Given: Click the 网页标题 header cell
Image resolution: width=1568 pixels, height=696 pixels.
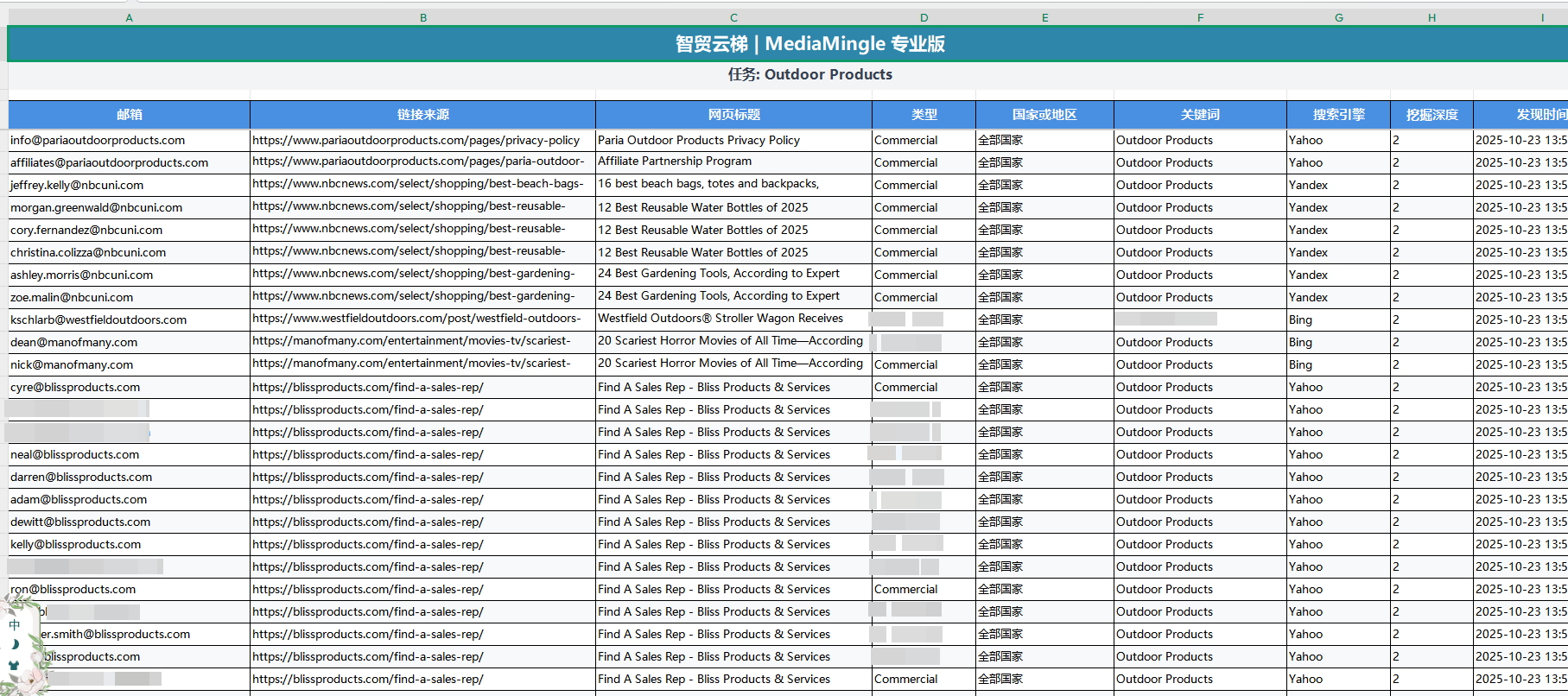Looking at the screenshot, I should [734, 115].
